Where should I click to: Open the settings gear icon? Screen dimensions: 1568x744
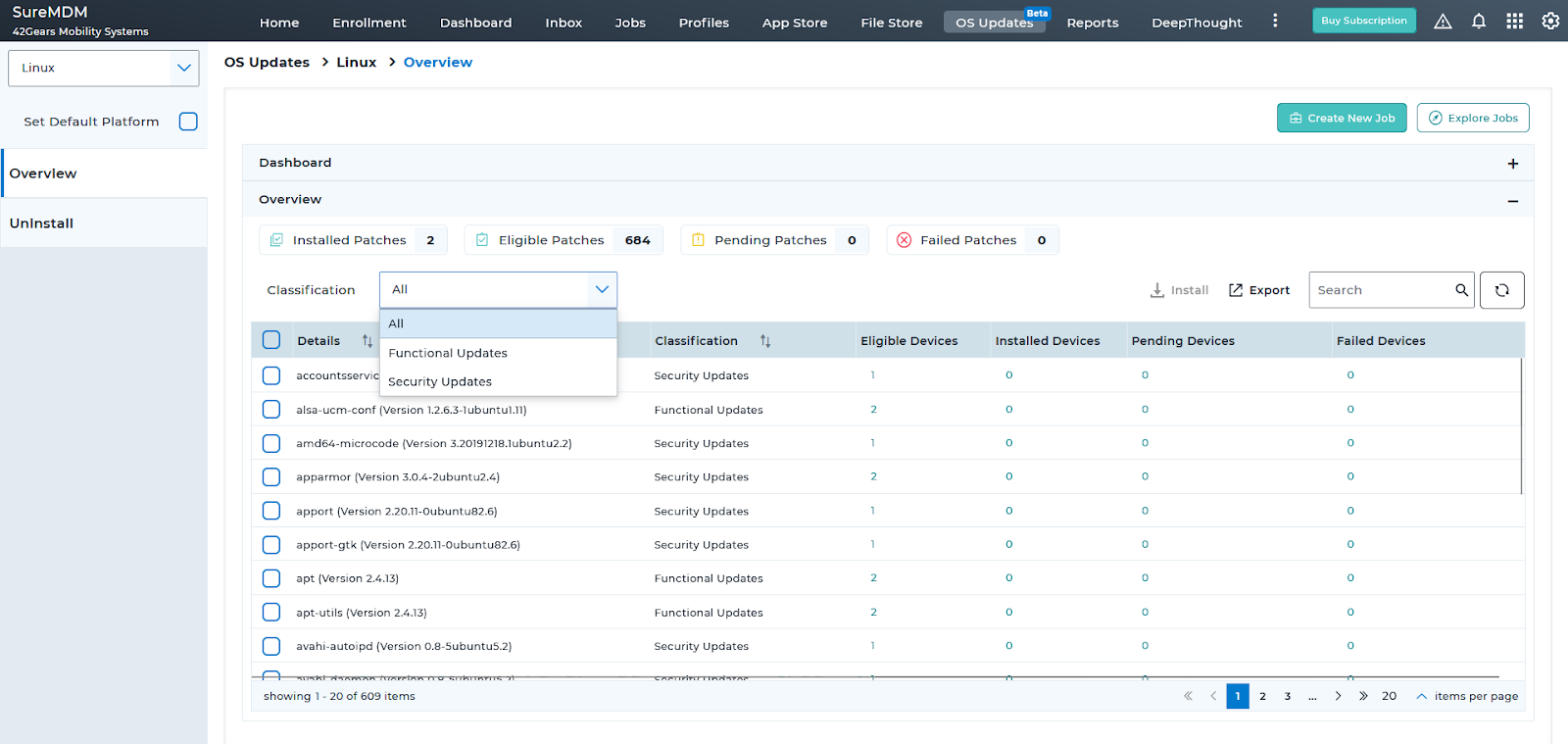coord(1550,22)
